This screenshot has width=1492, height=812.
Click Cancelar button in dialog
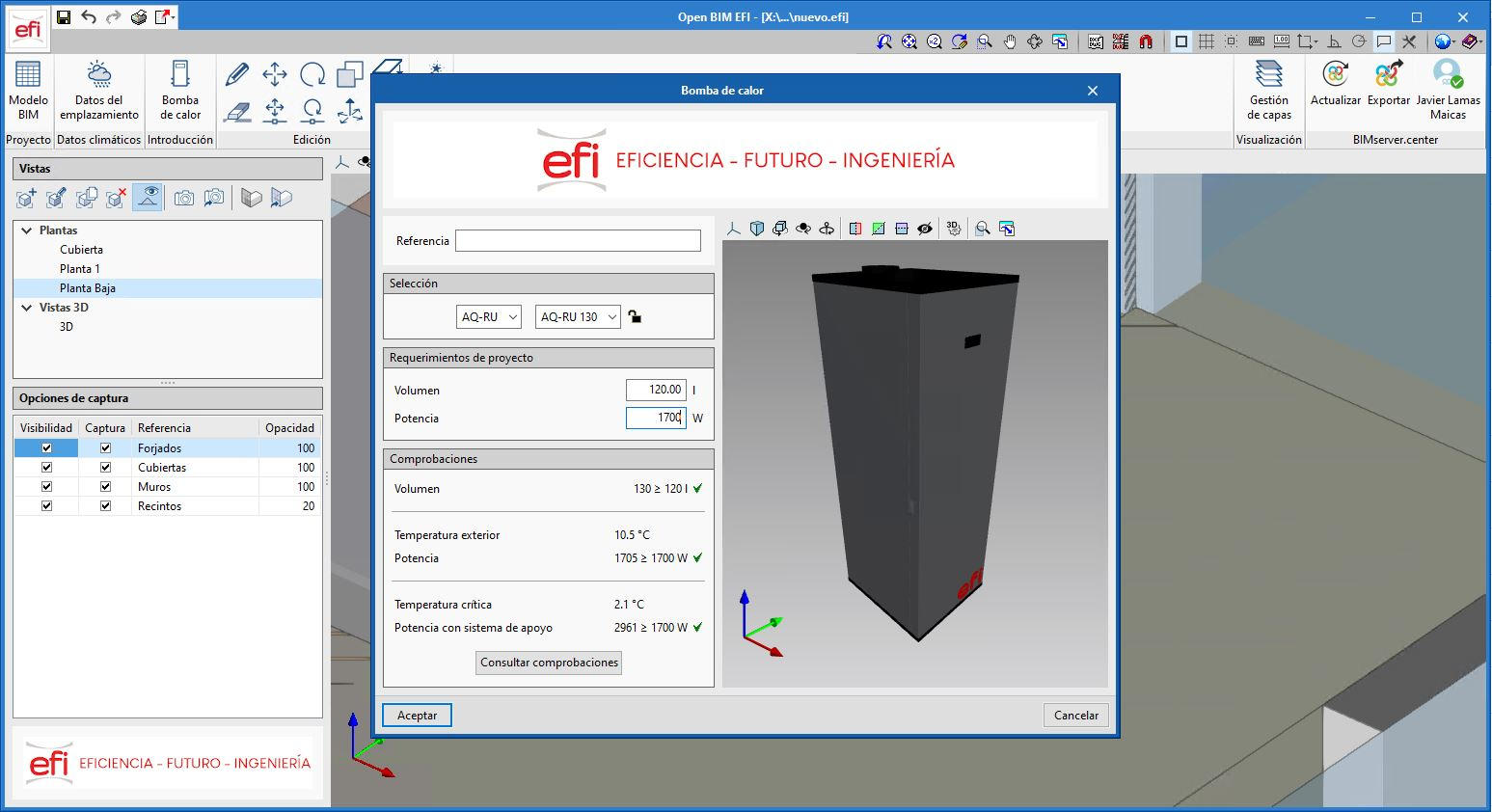point(1076,716)
